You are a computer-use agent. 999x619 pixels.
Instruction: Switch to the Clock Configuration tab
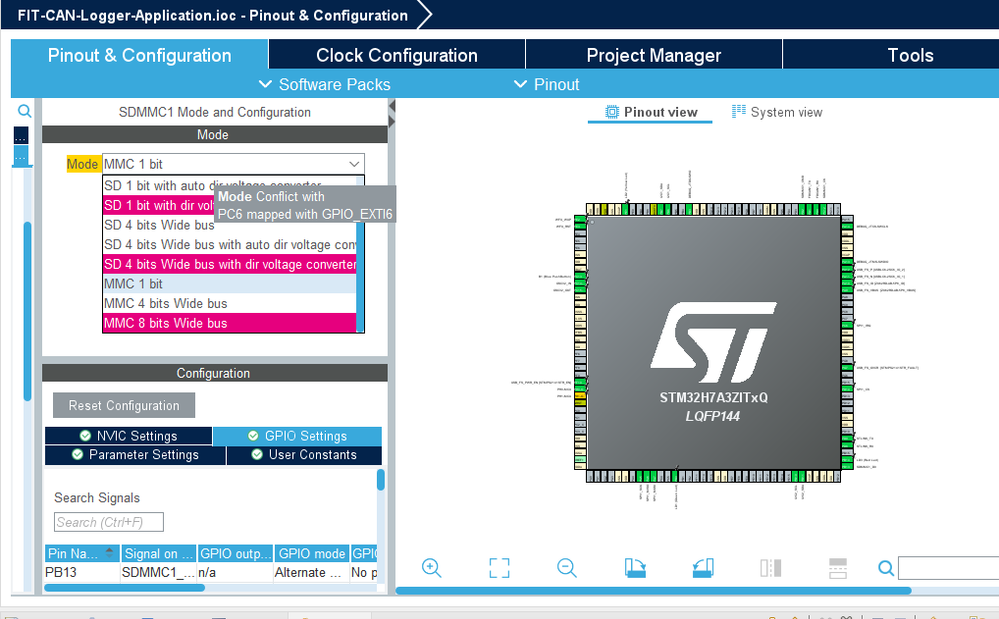coord(397,55)
